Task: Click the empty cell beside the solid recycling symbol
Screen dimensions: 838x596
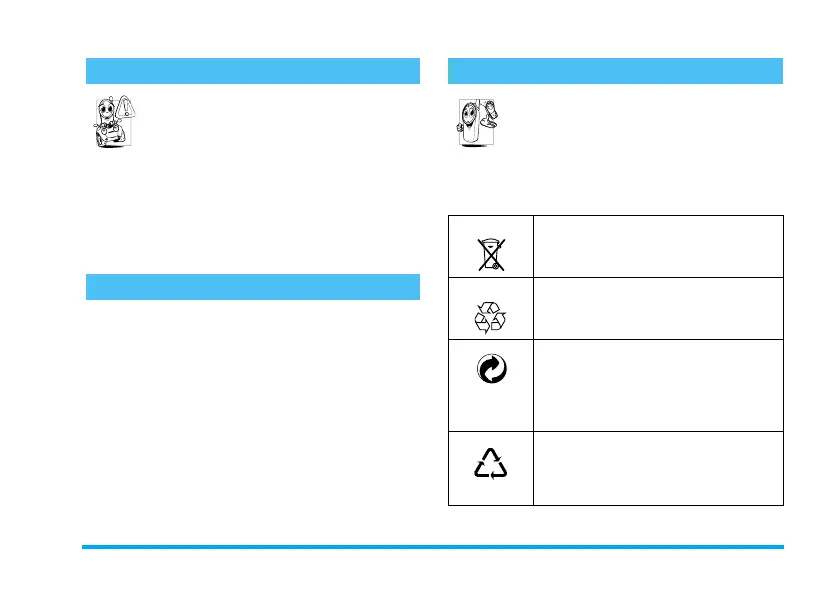Action: point(658,308)
